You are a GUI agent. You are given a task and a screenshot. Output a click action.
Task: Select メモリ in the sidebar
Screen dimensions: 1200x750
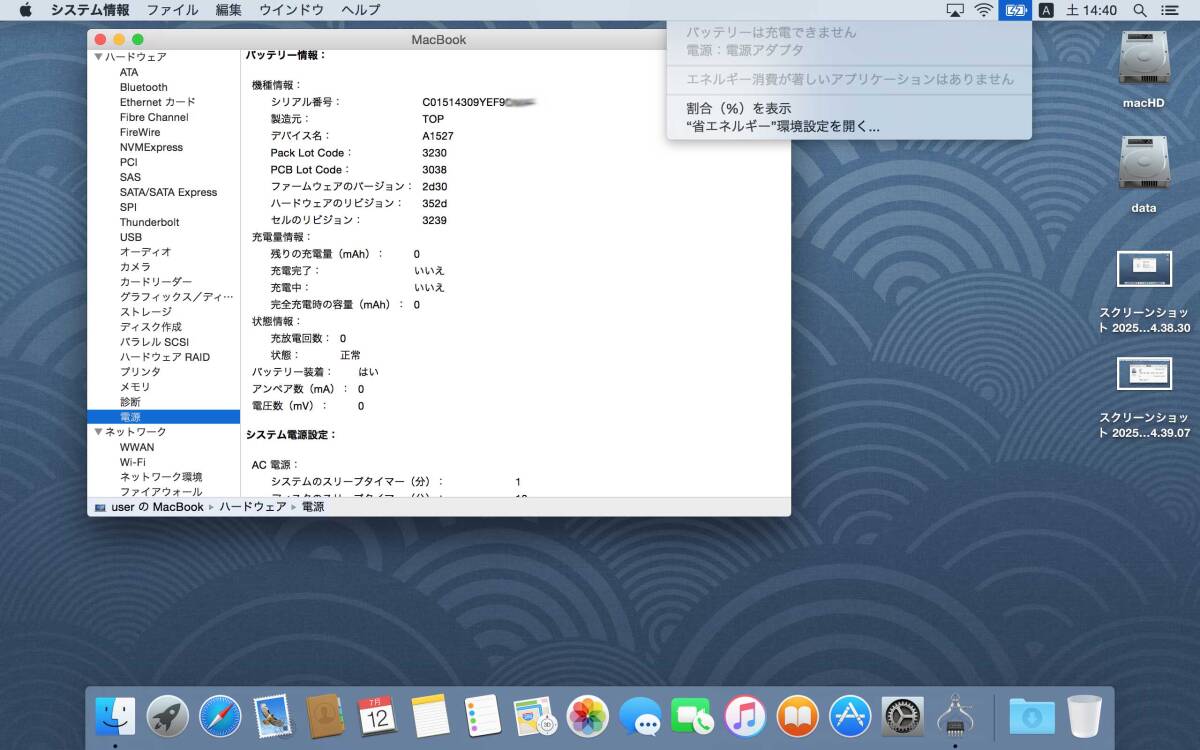135,387
